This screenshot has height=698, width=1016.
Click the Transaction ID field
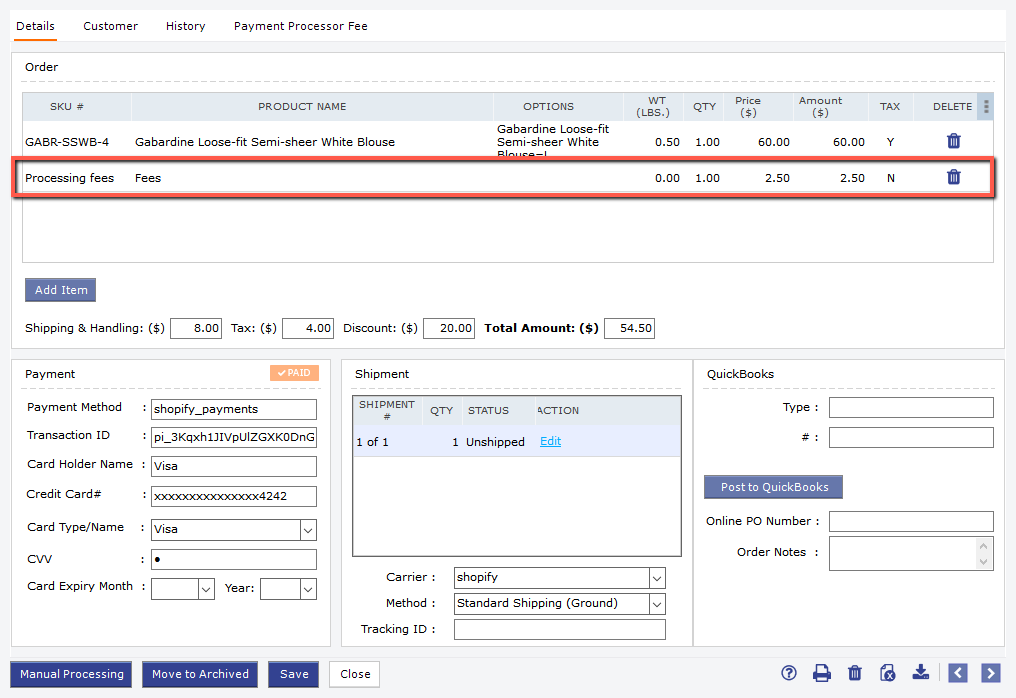(x=234, y=437)
